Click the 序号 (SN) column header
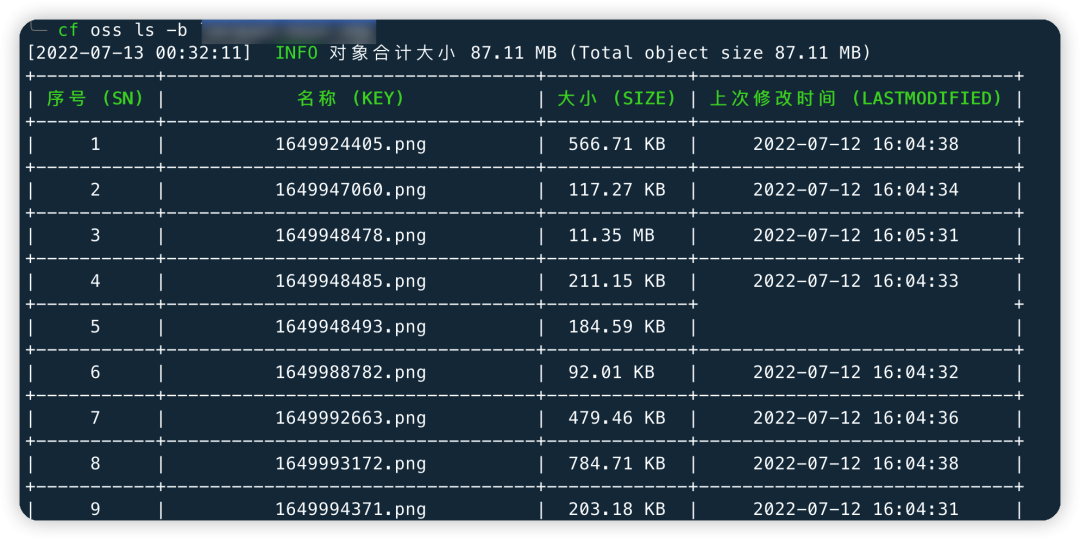The image size is (1080, 540). pyautogui.click(x=95, y=98)
